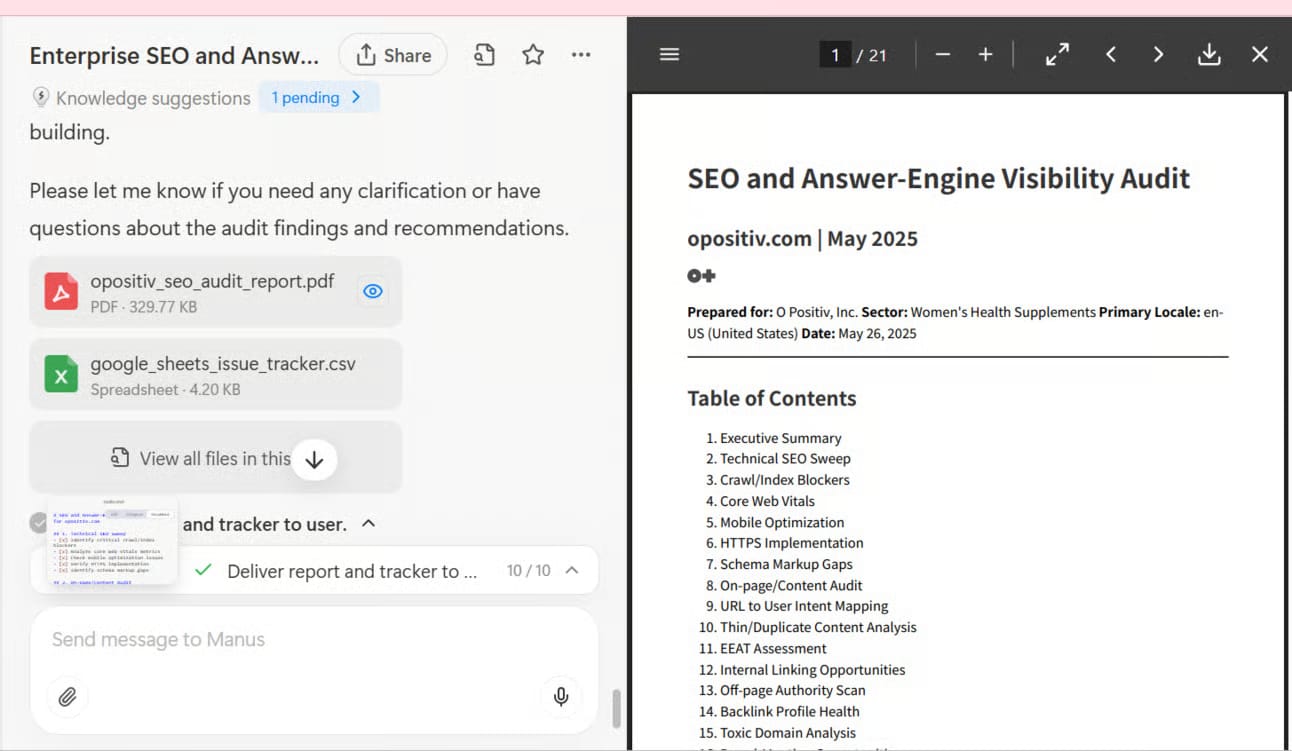1292x751 pixels.
Task: Toggle preview eye for the PDF report
Action: tap(373, 292)
